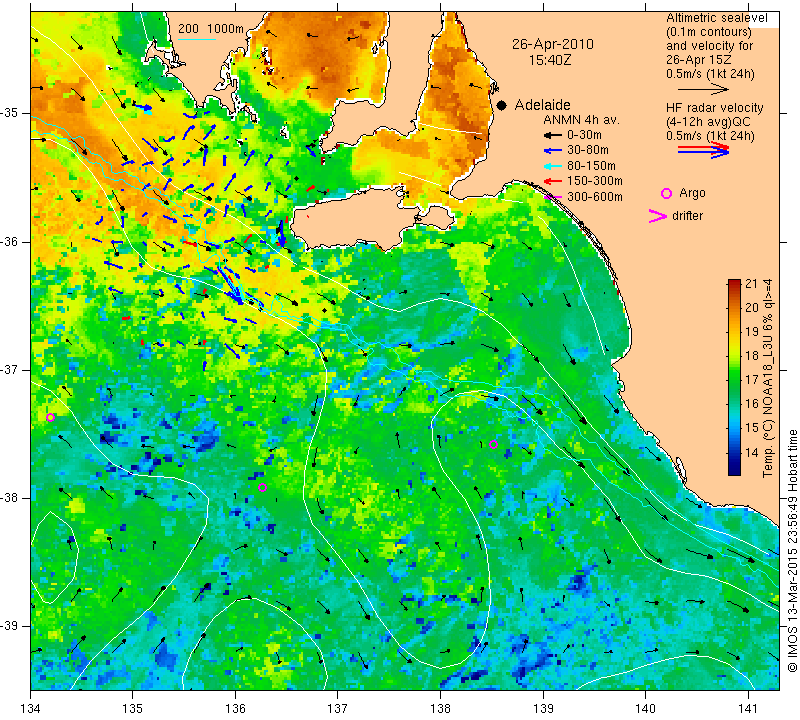Click the black Adelaide city dot
Viewport: 800px width, 720px height.
pyautogui.click(x=502, y=105)
